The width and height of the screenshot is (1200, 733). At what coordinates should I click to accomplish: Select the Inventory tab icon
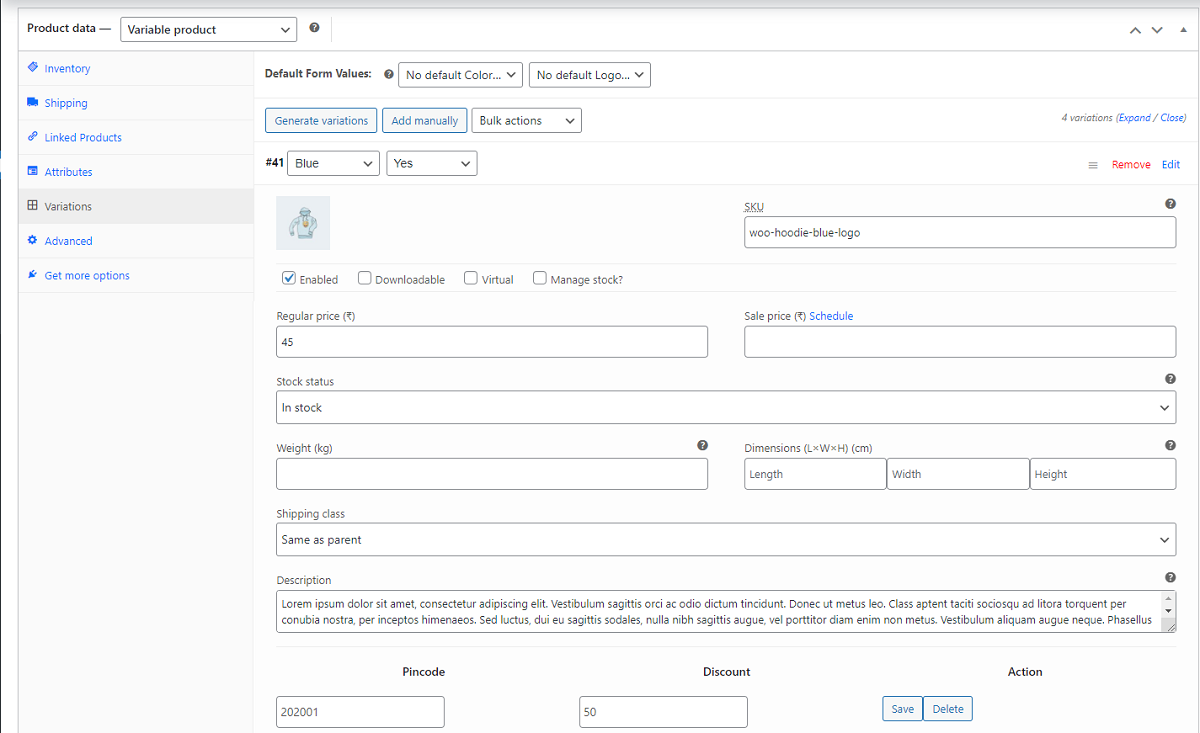coord(34,68)
